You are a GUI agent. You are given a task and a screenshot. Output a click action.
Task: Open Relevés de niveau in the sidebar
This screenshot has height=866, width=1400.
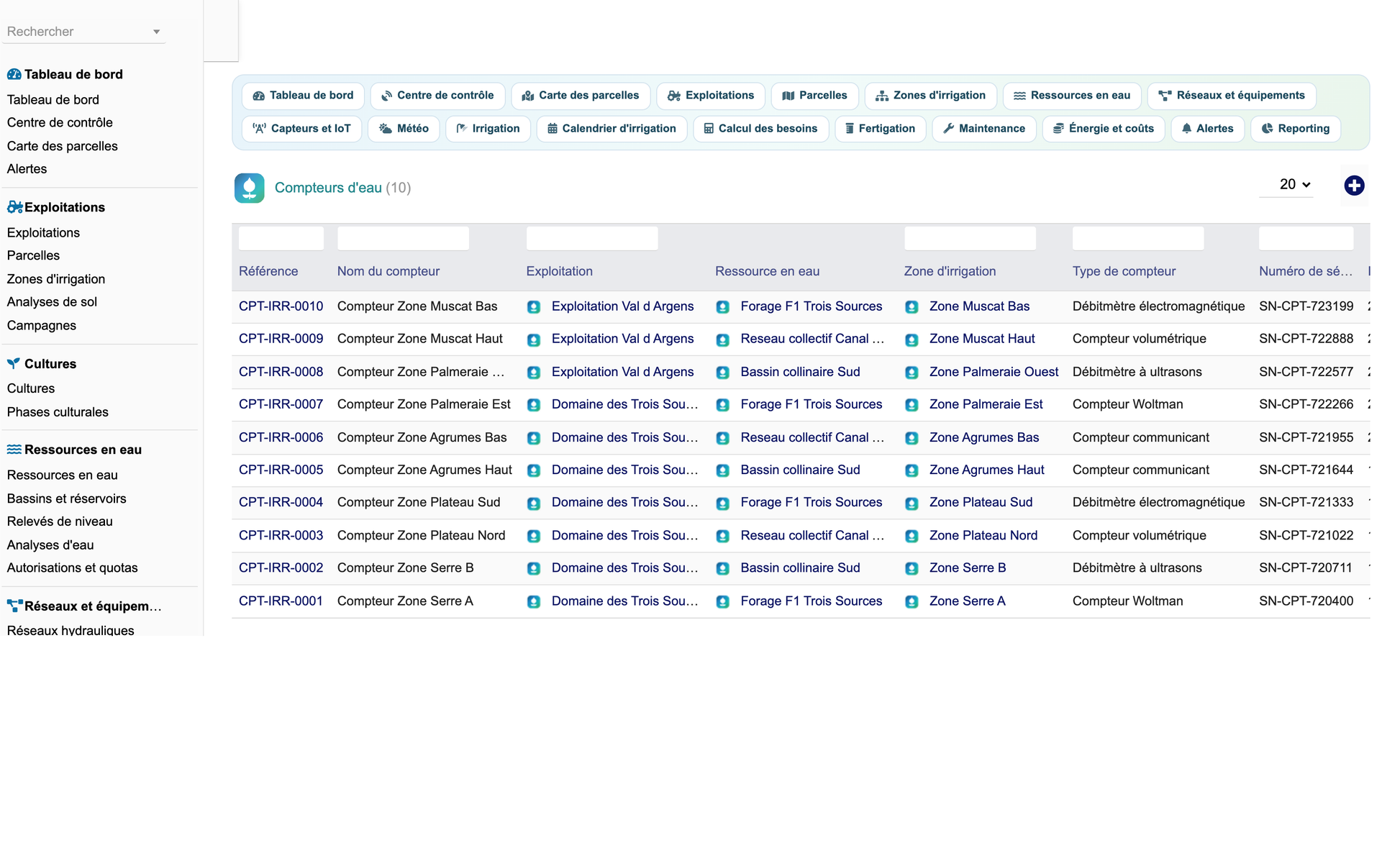pos(60,521)
